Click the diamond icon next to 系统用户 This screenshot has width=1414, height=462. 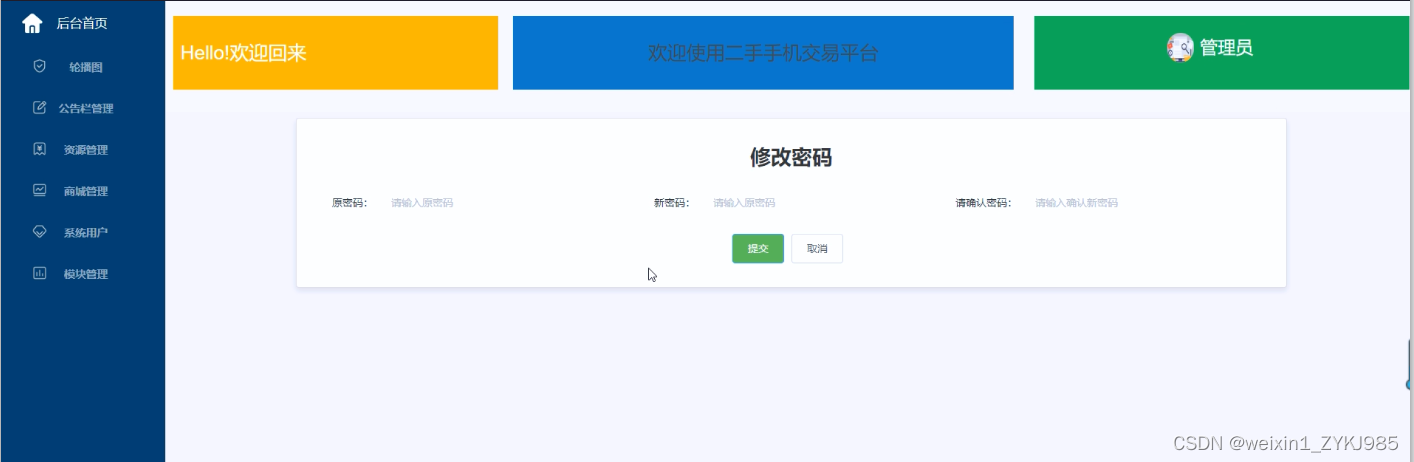40,231
